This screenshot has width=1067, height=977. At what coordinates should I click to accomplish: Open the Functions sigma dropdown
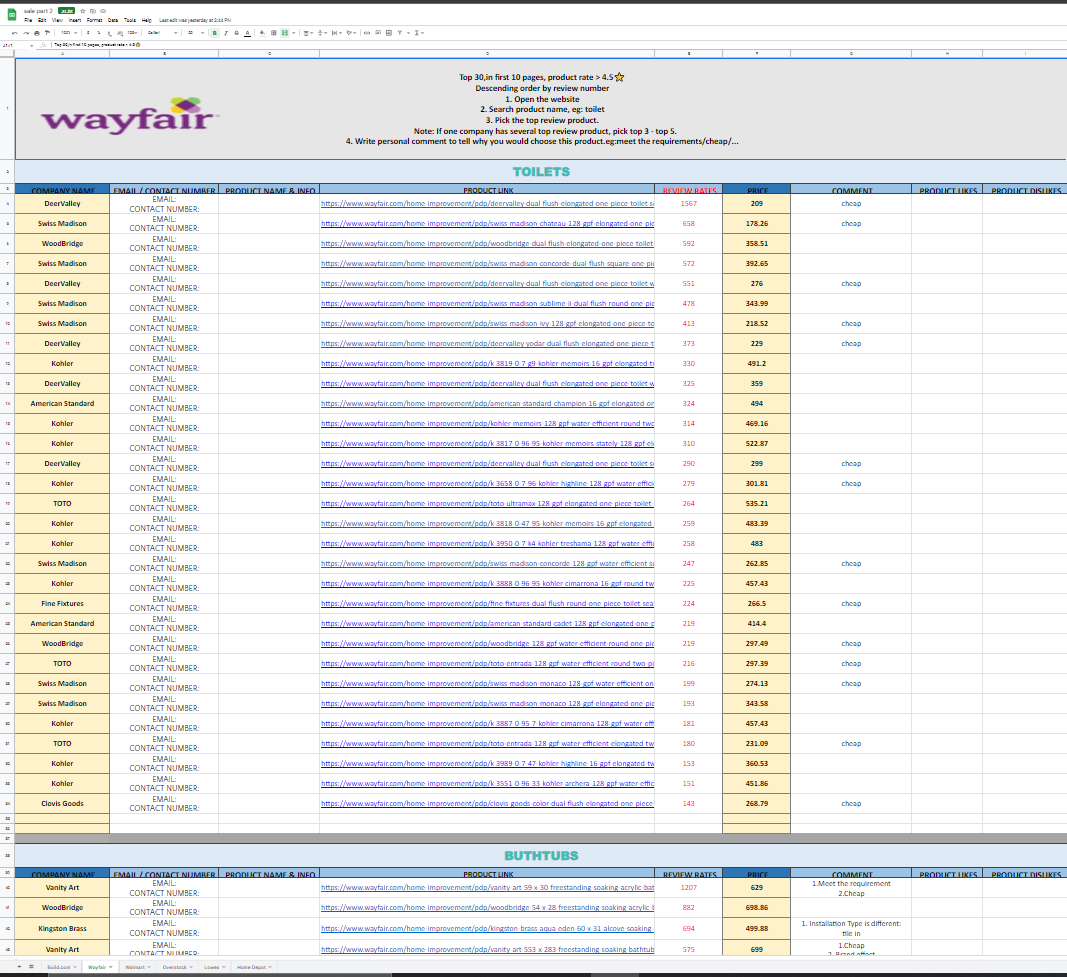(x=418, y=33)
